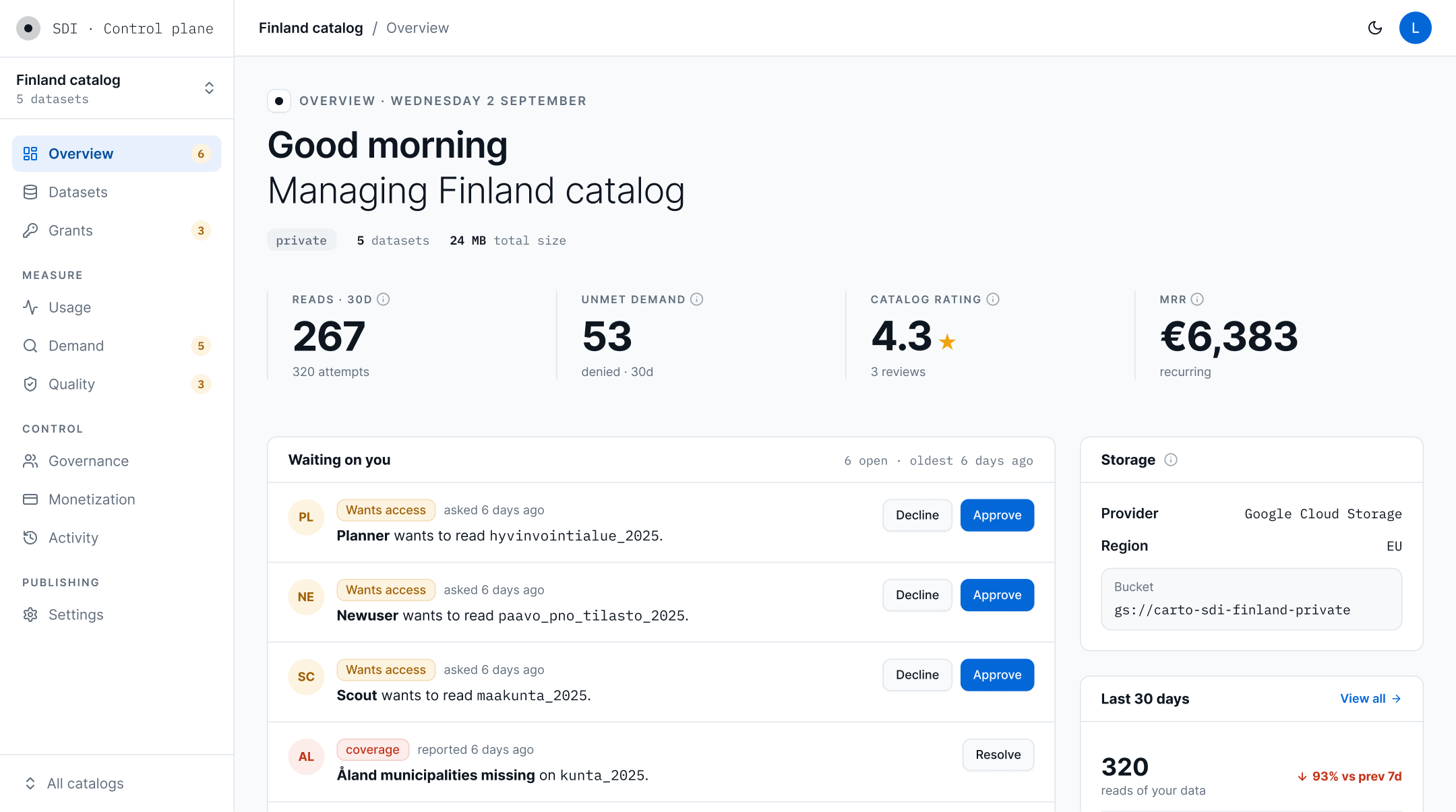Screen dimensions: 1456x812
Task: Open Usage section
Action: [x=117, y=307]
